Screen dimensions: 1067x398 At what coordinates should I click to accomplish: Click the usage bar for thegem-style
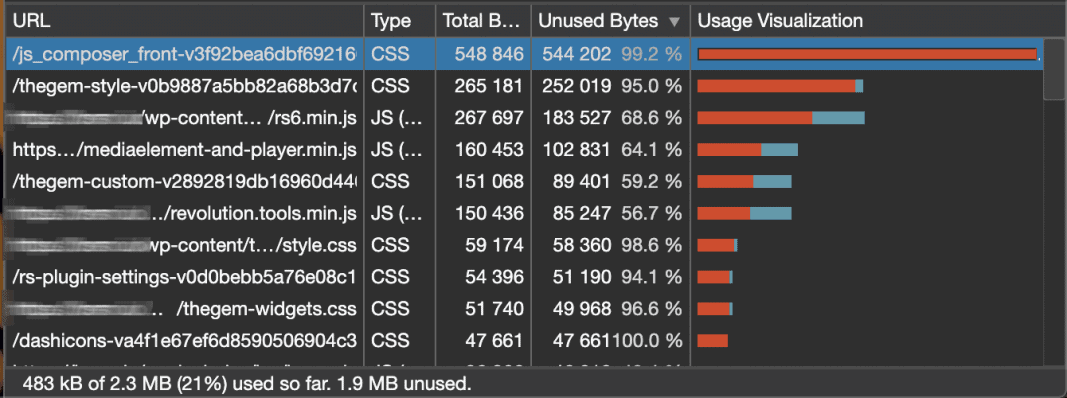tap(780, 86)
